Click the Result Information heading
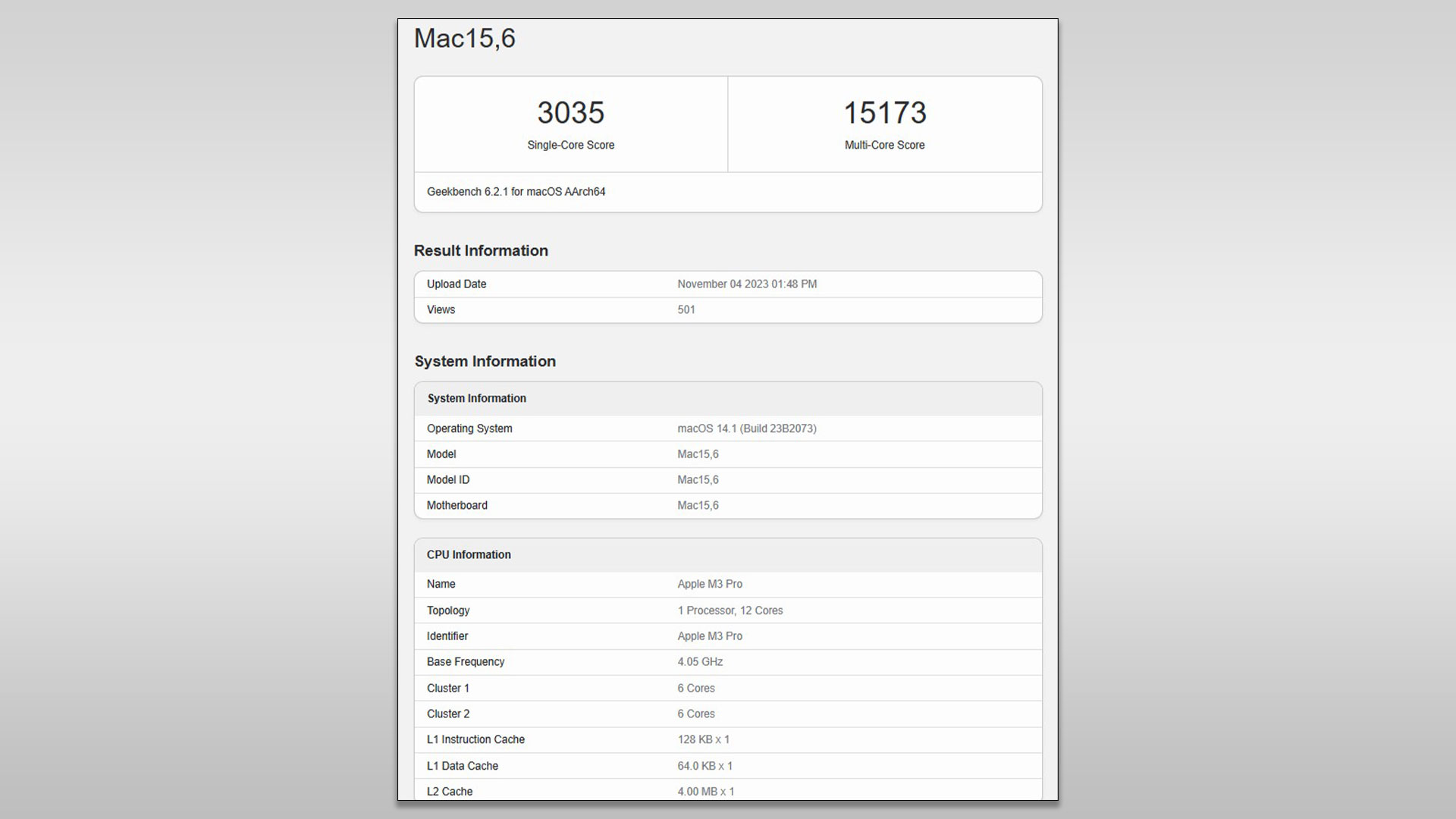Viewport: 1456px width, 819px height. pos(481,251)
